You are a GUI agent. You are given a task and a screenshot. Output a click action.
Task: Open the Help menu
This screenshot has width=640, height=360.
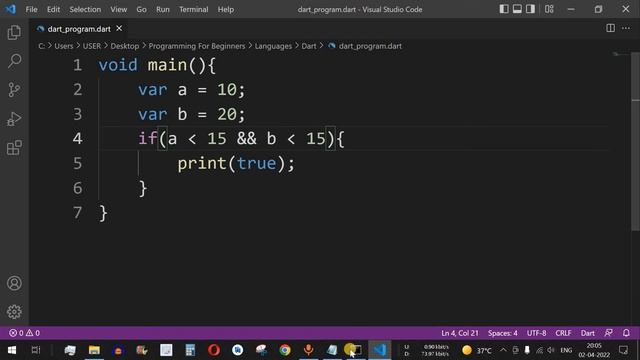coord(225,9)
